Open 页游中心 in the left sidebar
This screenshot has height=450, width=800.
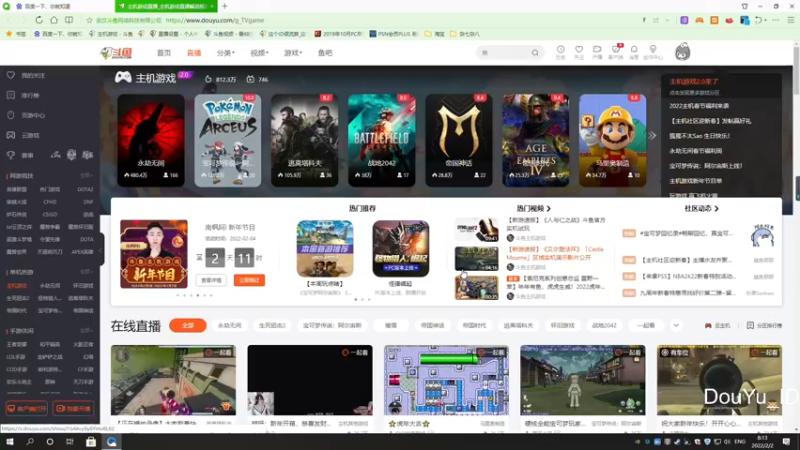(x=33, y=115)
